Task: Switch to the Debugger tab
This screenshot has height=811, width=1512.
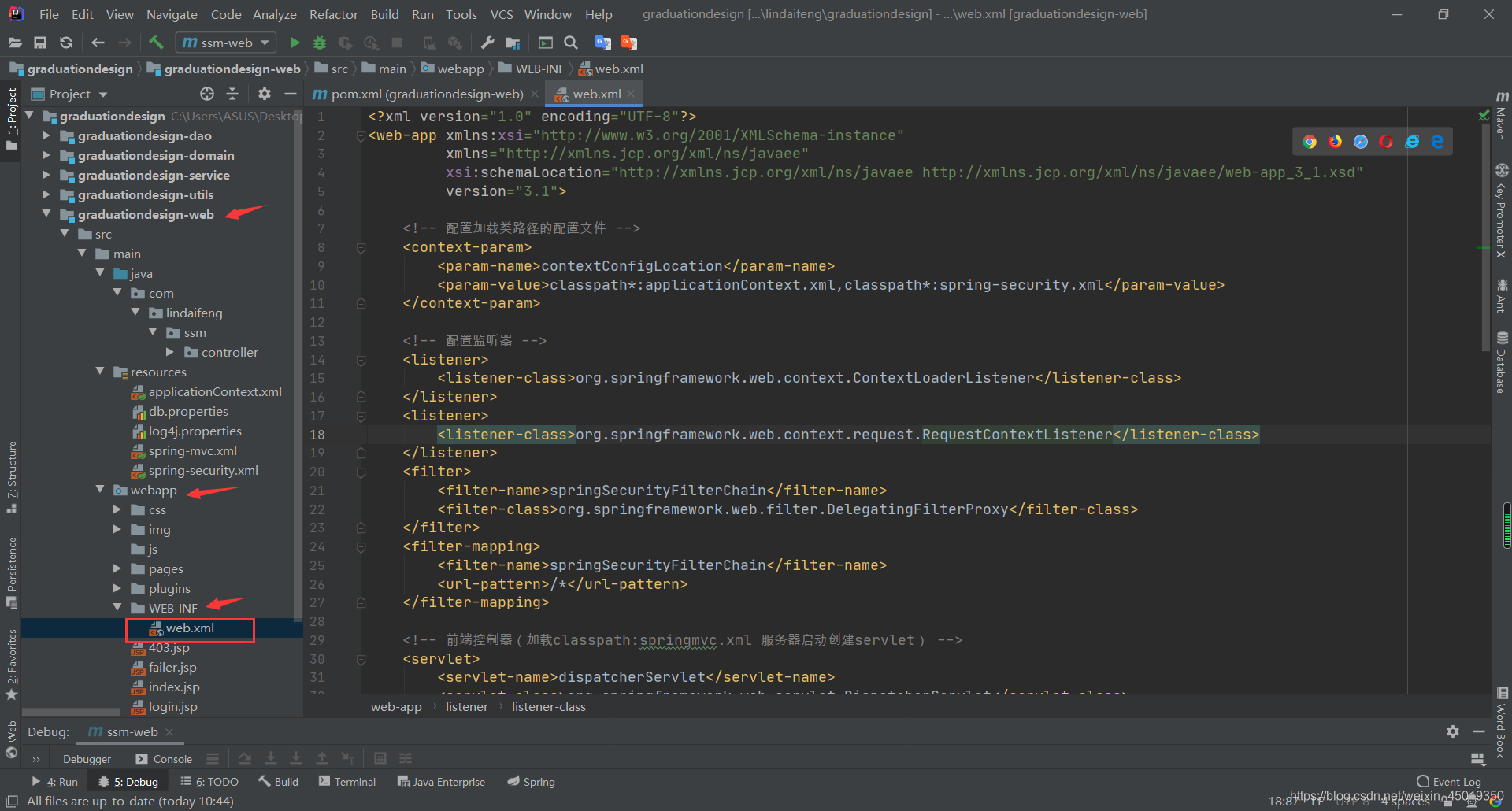Action: coord(87,759)
